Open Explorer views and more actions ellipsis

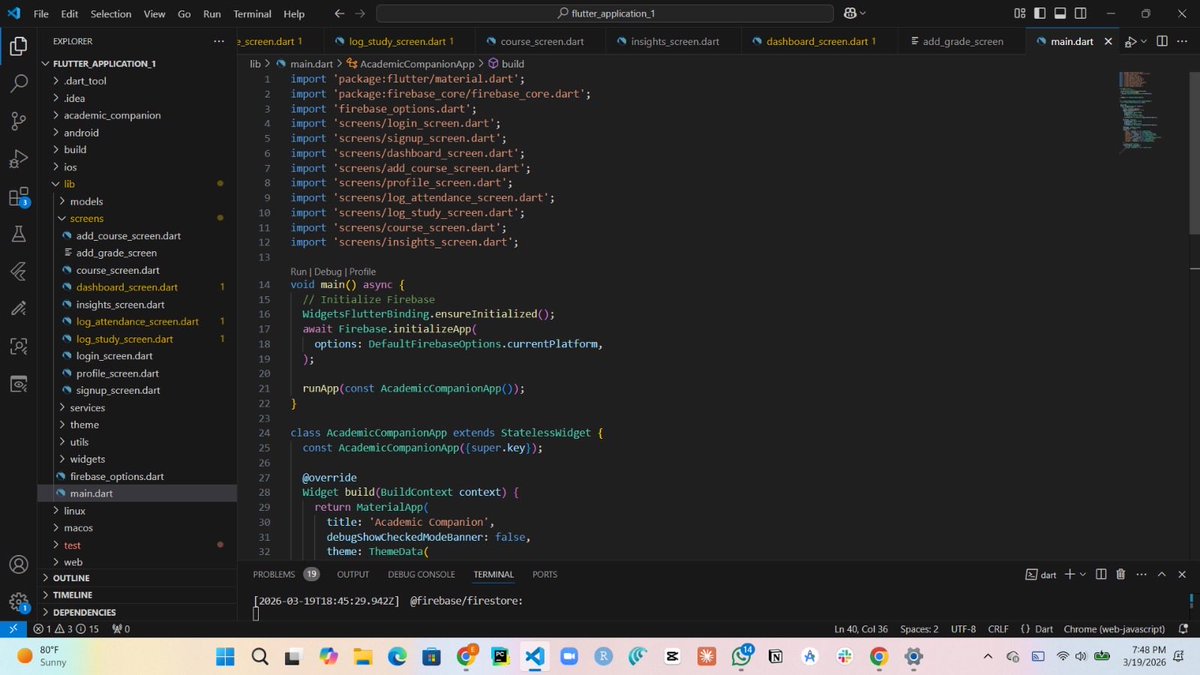[x=219, y=41]
